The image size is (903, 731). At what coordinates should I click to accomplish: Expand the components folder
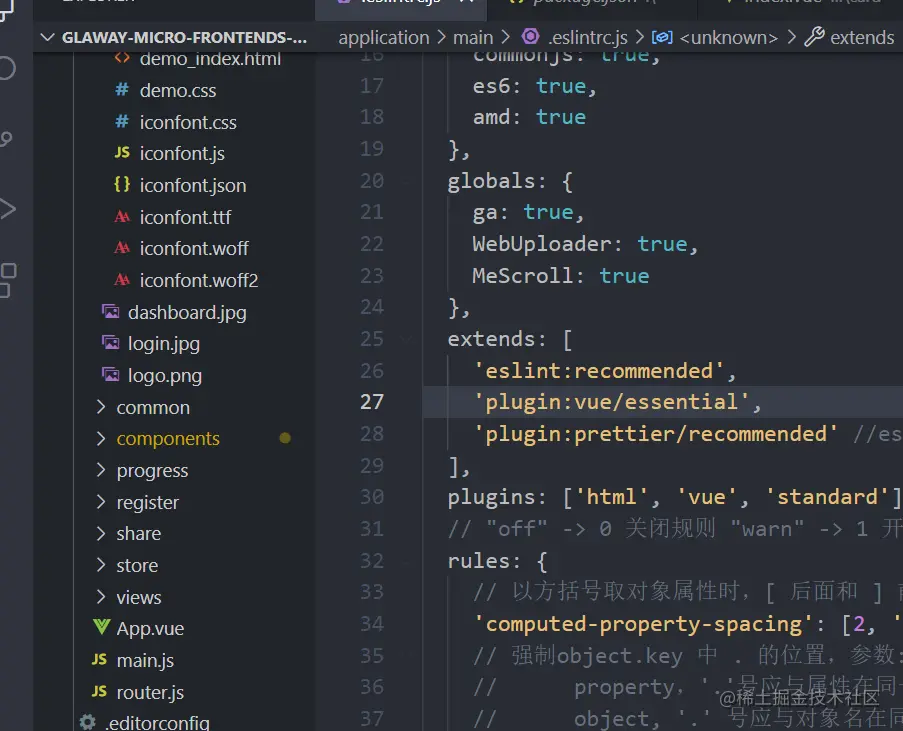[x=101, y=438]
